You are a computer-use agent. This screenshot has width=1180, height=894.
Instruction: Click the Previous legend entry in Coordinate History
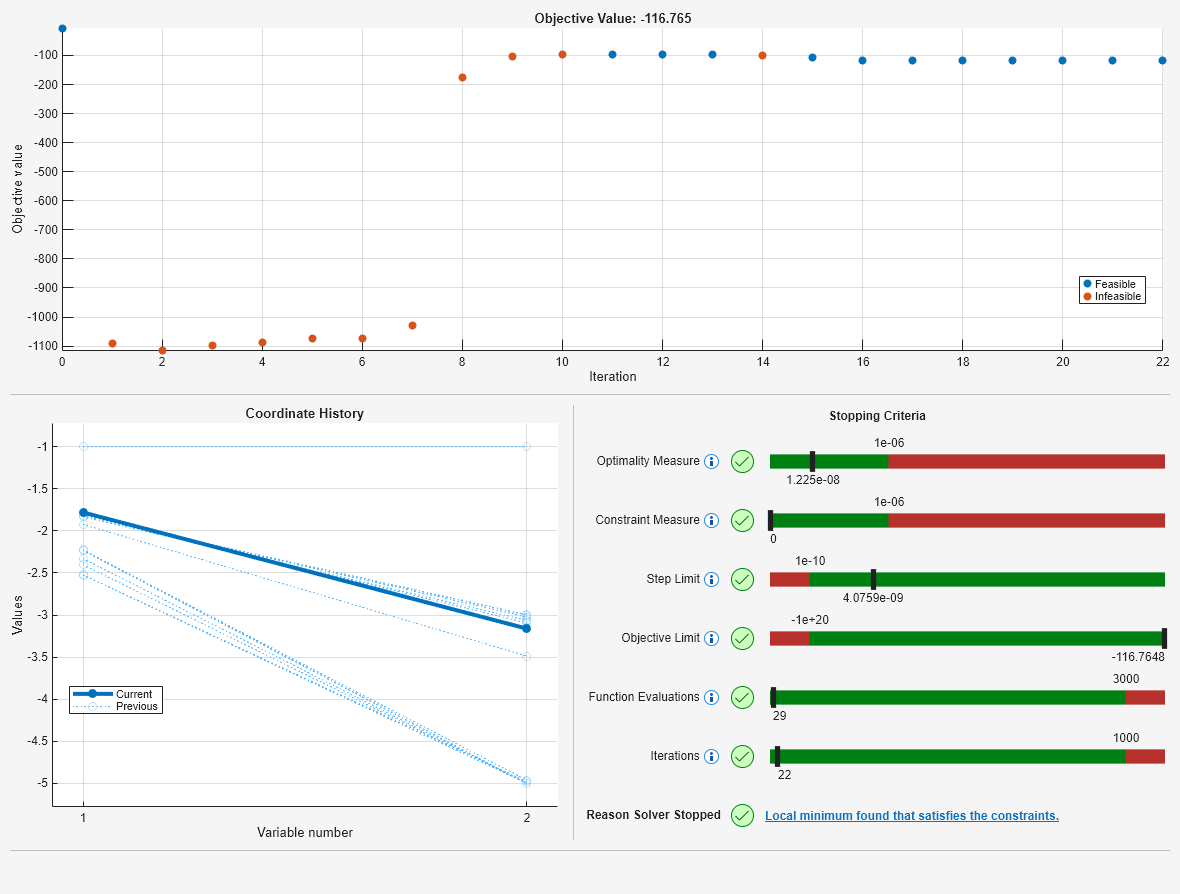click(x=136, y=706)
